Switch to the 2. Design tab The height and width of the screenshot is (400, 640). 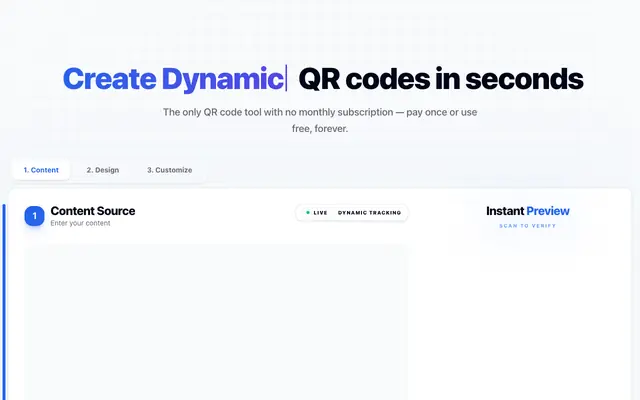(103, 170)
